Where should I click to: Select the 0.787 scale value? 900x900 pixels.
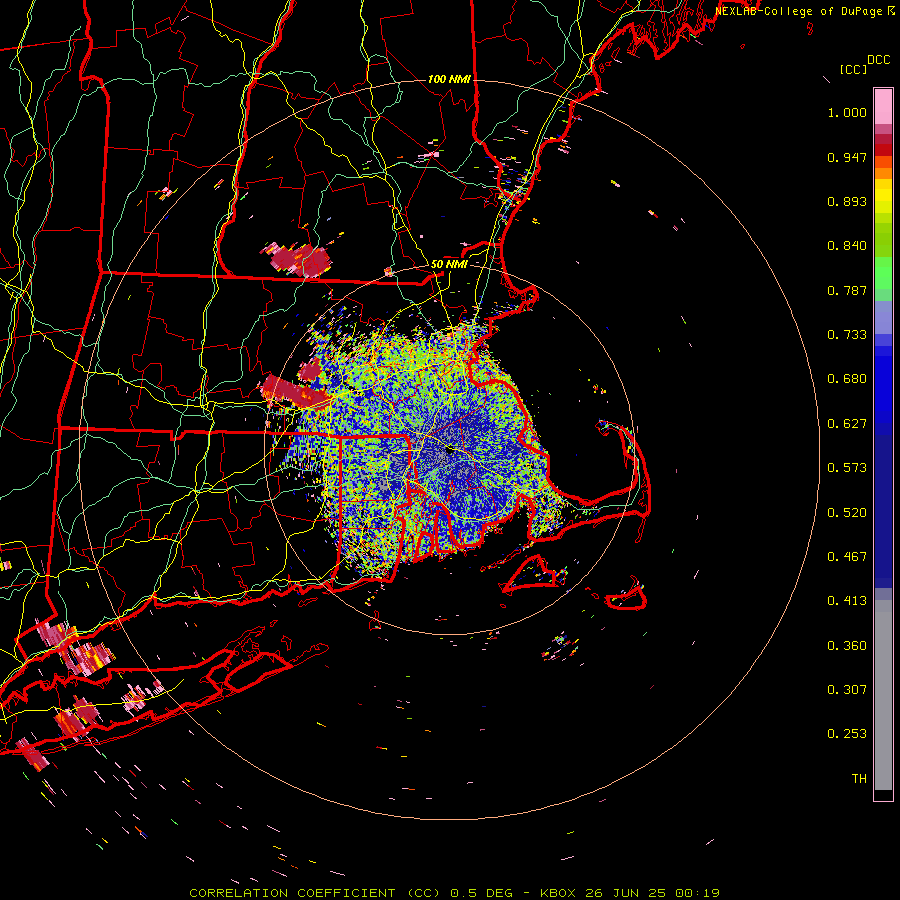click(x=847, y=290)
